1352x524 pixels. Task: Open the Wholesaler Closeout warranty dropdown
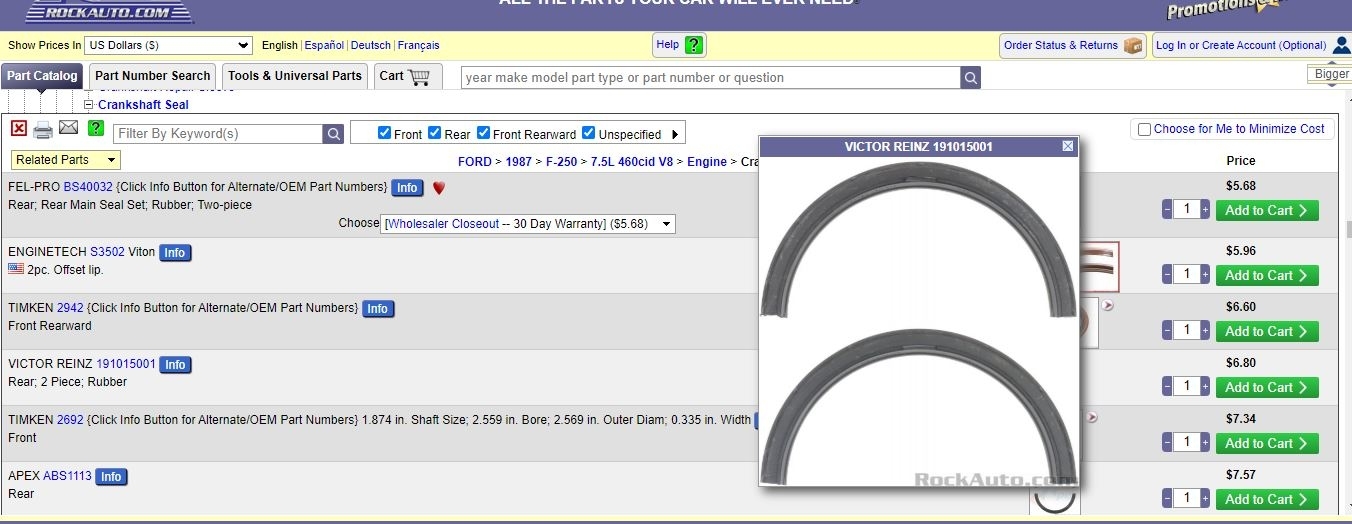[x=529, y=224]
